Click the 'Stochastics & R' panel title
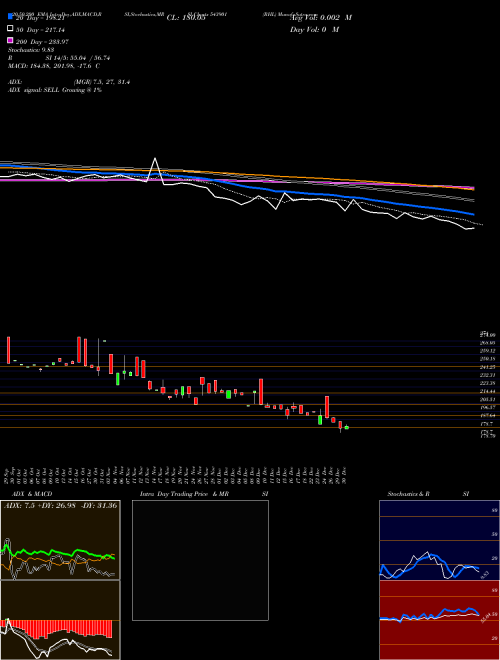Image resolution: width=500 pixels, height=660 pixels. [x=408, y=494]
